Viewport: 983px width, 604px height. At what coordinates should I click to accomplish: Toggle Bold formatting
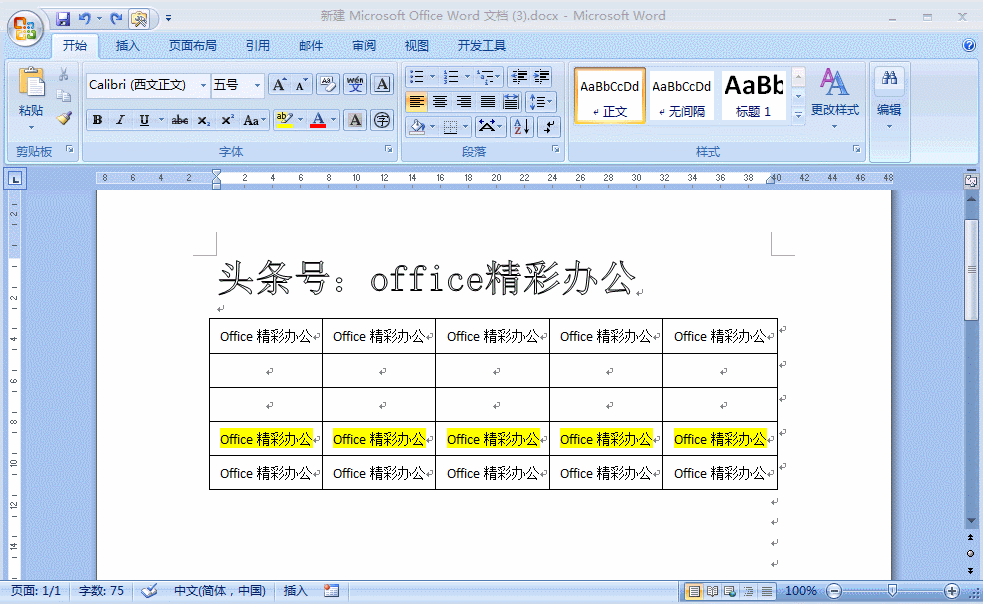click(97, 120)
